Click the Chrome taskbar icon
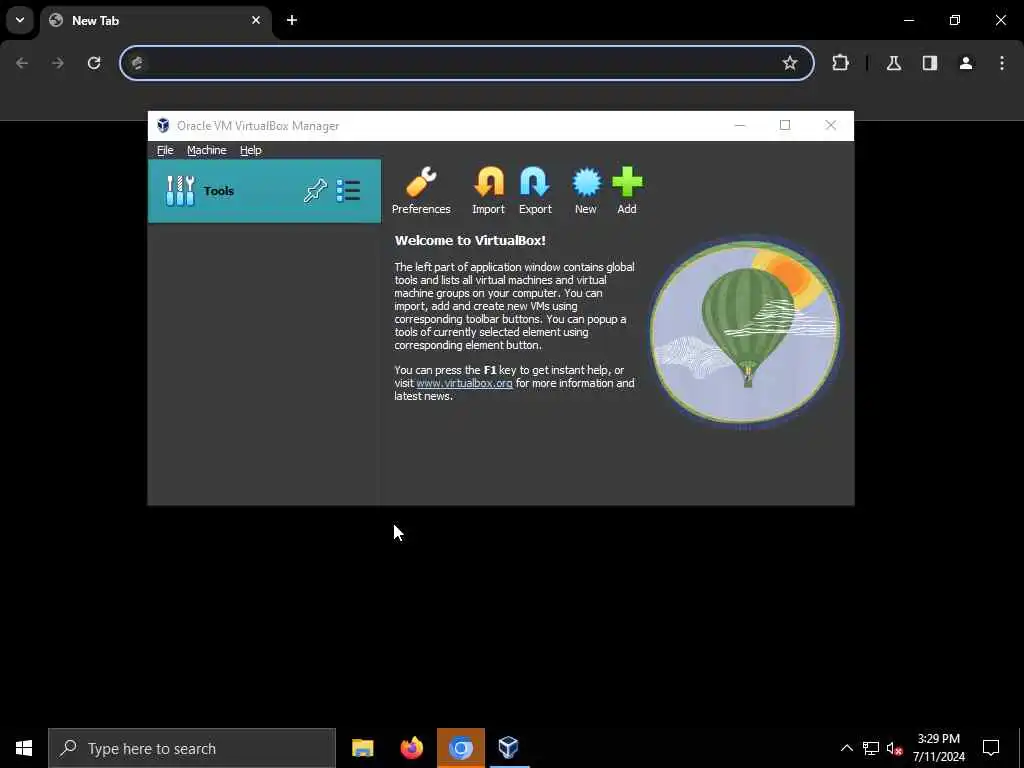The width and height of the screenshot is (1024, 768). pos(460,748)
